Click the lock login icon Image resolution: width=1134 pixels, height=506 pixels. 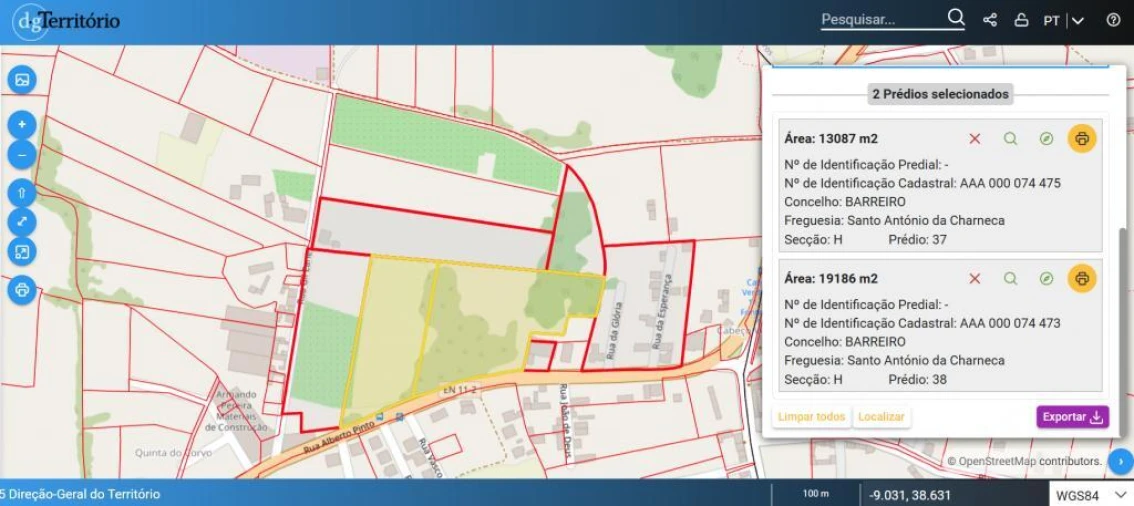[x=1021, y=20]
